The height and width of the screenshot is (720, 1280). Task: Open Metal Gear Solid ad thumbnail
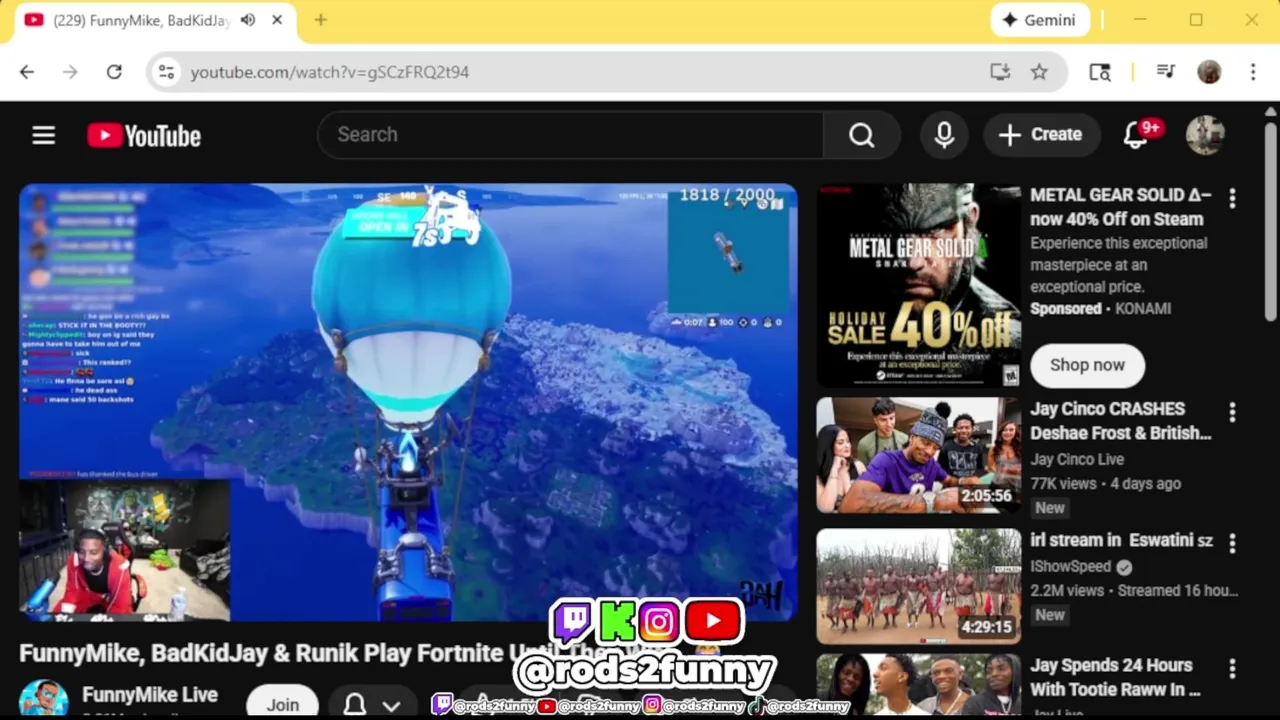(919, 286)
